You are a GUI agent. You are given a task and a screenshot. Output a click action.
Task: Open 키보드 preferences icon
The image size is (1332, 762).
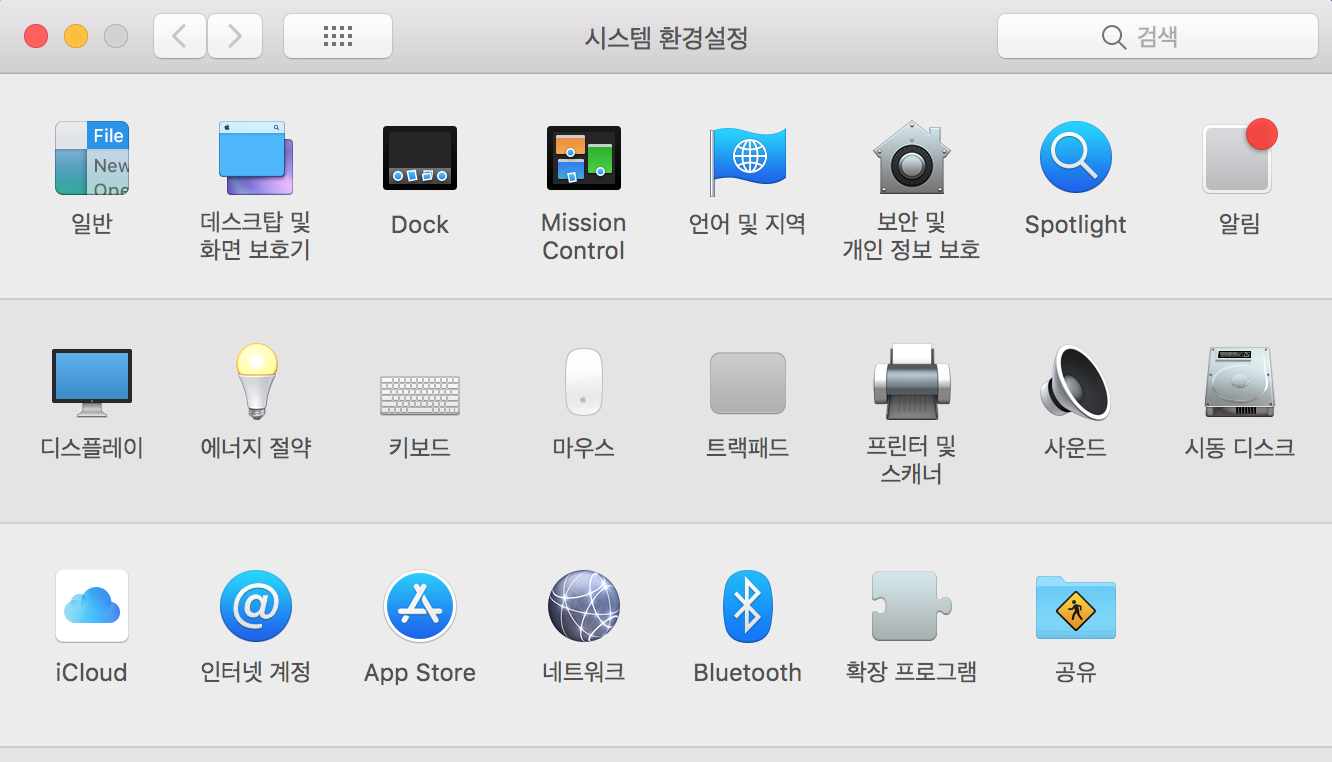[x=420, y=395]
